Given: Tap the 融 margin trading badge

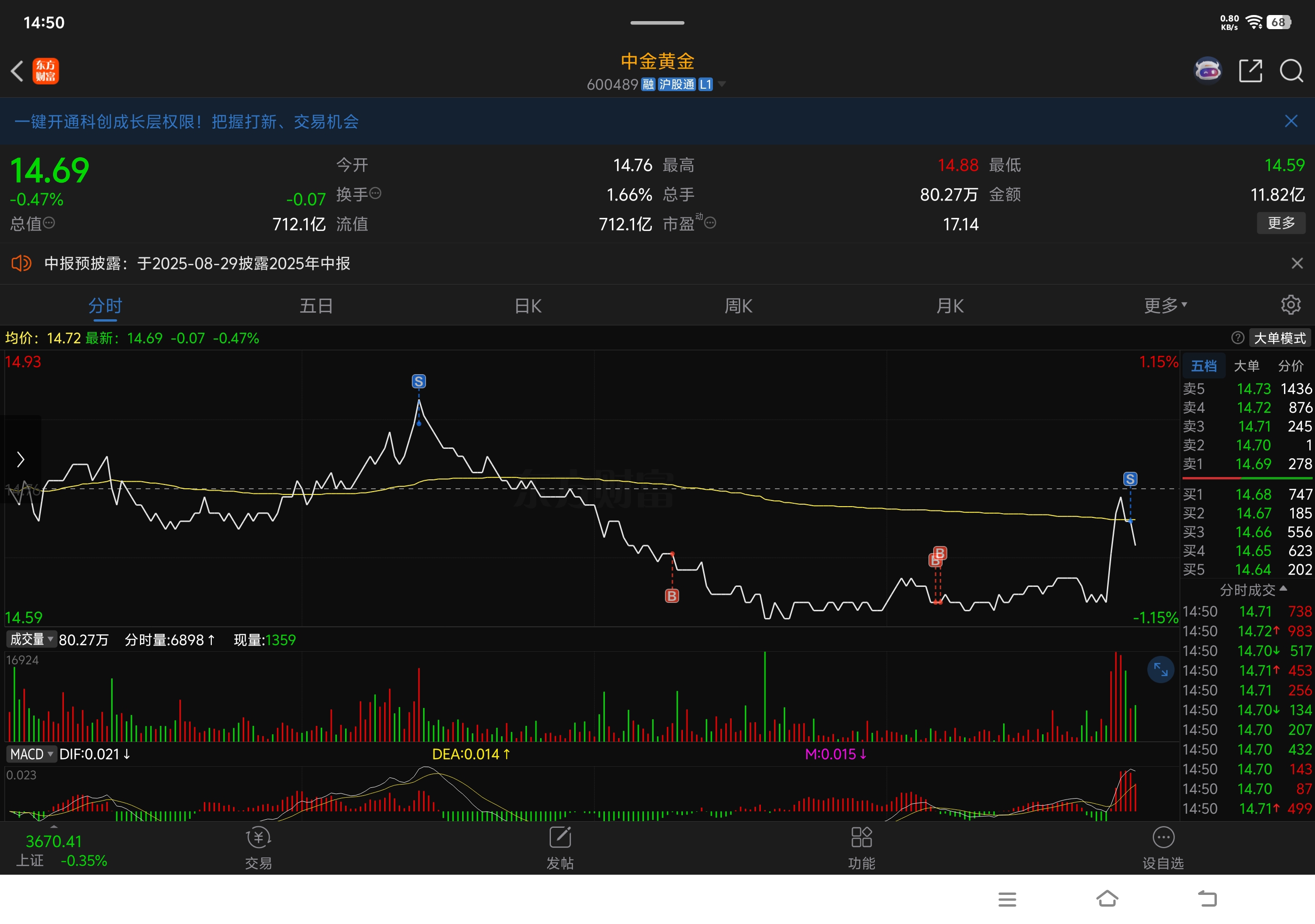Looking at the screenshot, I should pyautogui.click(x=648, y=85).
